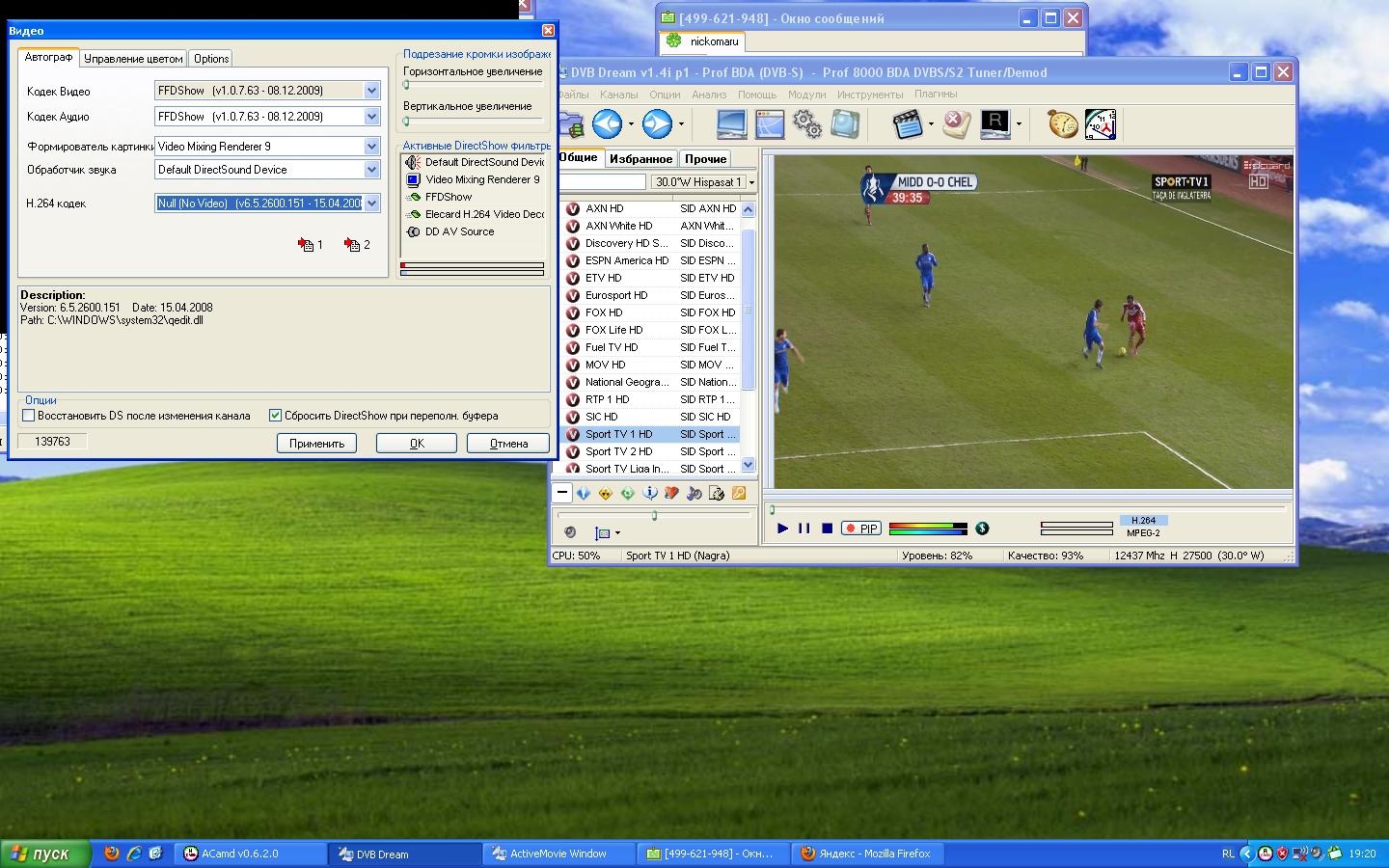Expand the 30.0°W Hispasat satellite dropdown
Viewport: 1389px width, 868px height.
click(x=751, y=182)
